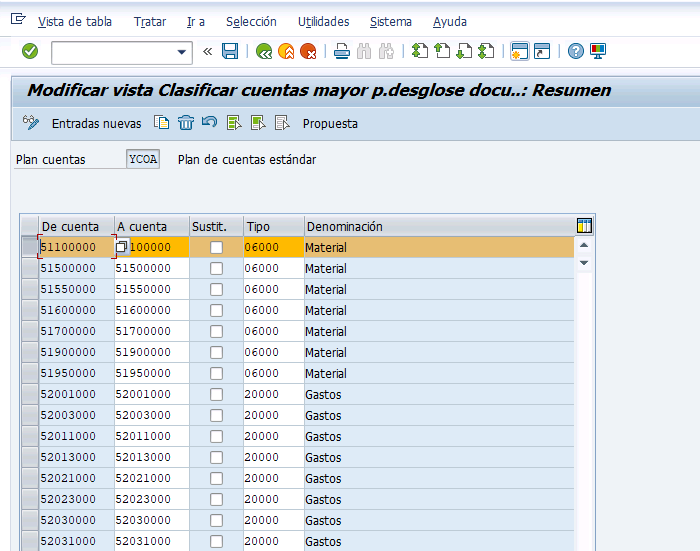Click the menu window icon left of Vista de tabla

(x=18, y=19)
